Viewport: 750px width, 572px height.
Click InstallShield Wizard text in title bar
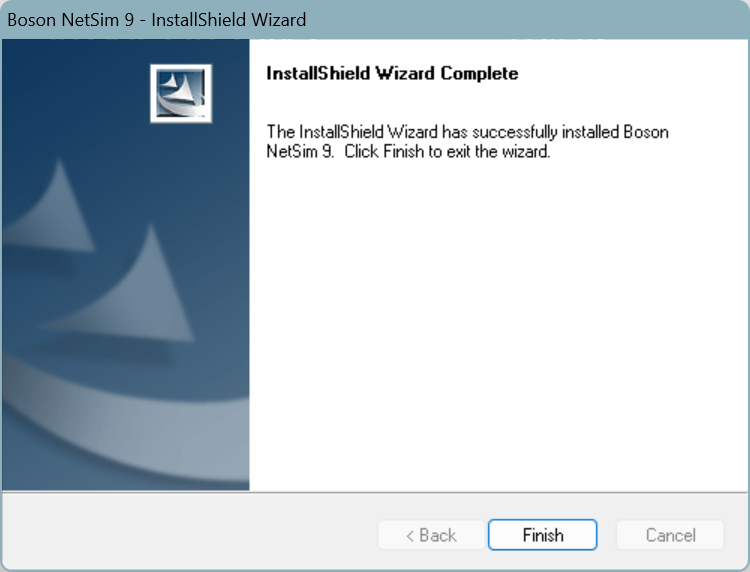tap(229, 20)
